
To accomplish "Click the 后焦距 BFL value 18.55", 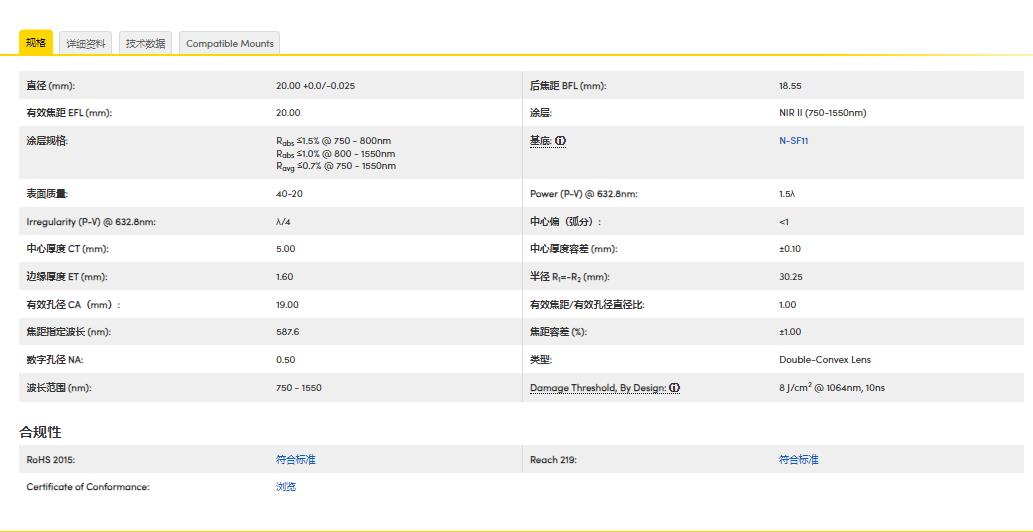I will tap(790, 86).
